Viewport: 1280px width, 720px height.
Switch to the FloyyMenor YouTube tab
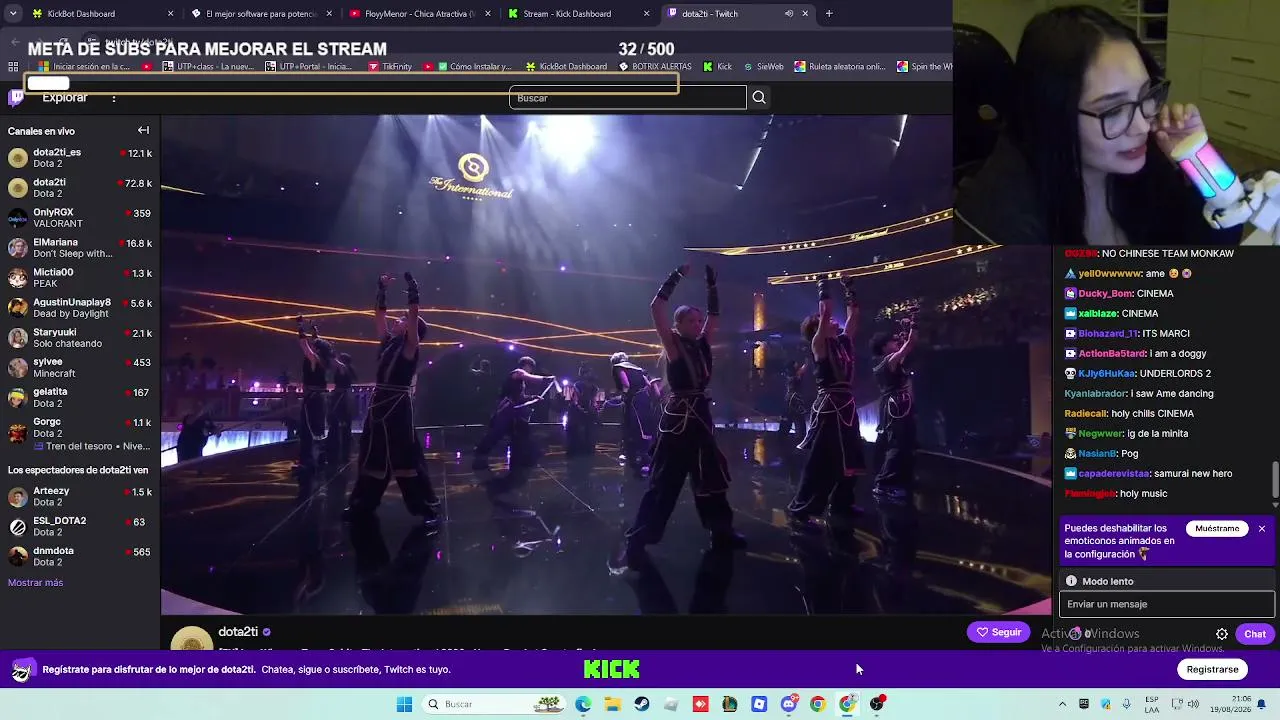(x=419, y=14)
